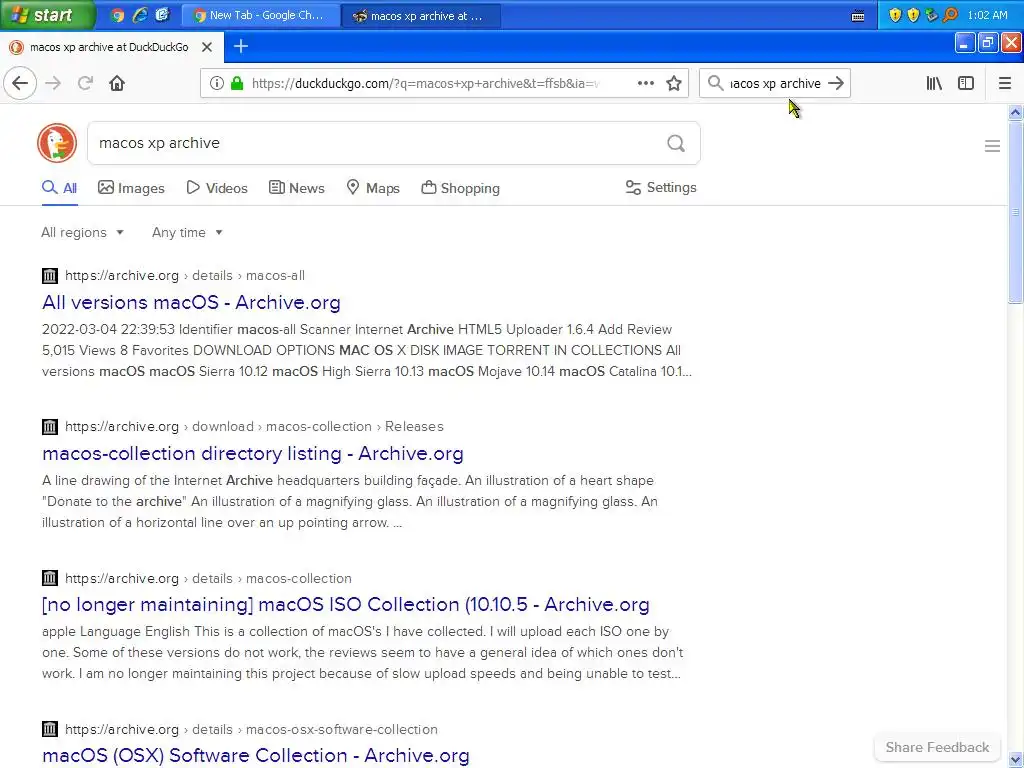Click the Firefox search box field
1024x768 pixels.
pyautogui.click(x=774, y=83)
